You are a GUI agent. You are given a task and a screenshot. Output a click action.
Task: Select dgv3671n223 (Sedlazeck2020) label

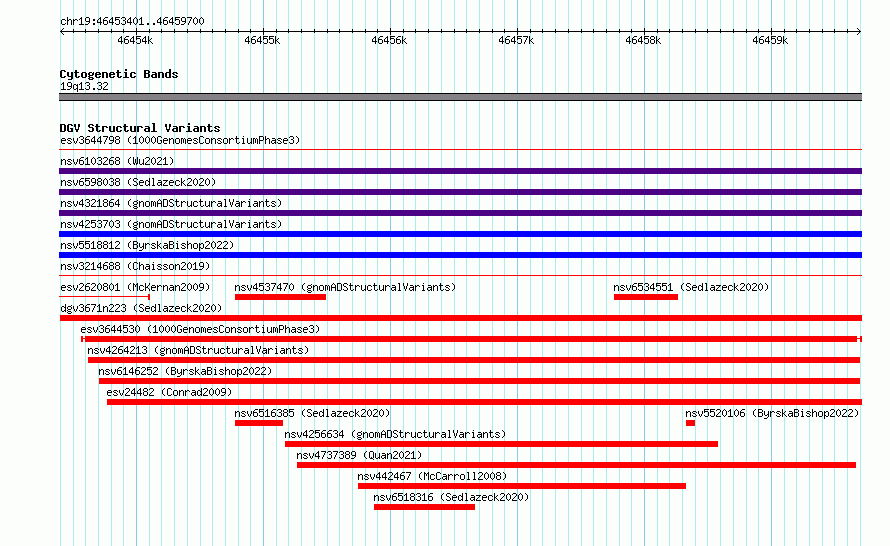click(141, 308)
